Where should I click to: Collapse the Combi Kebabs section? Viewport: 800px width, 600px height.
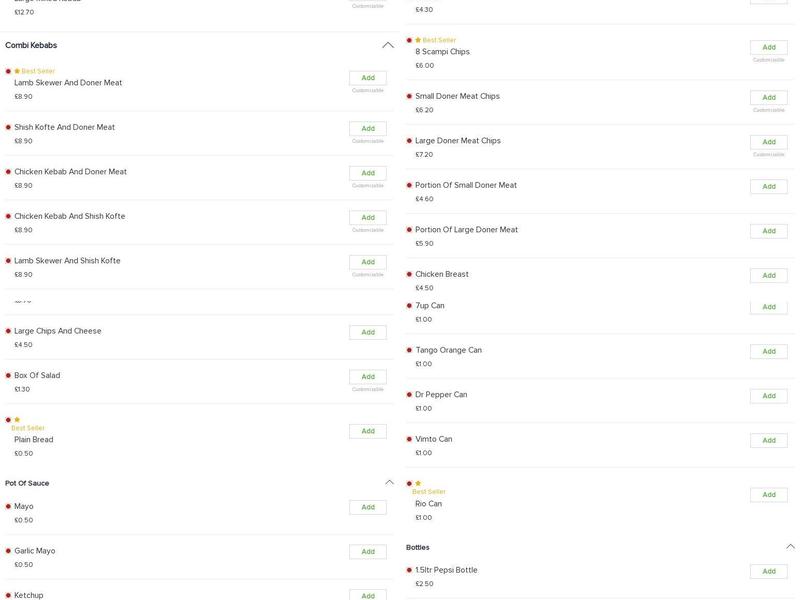pos(388,45)
